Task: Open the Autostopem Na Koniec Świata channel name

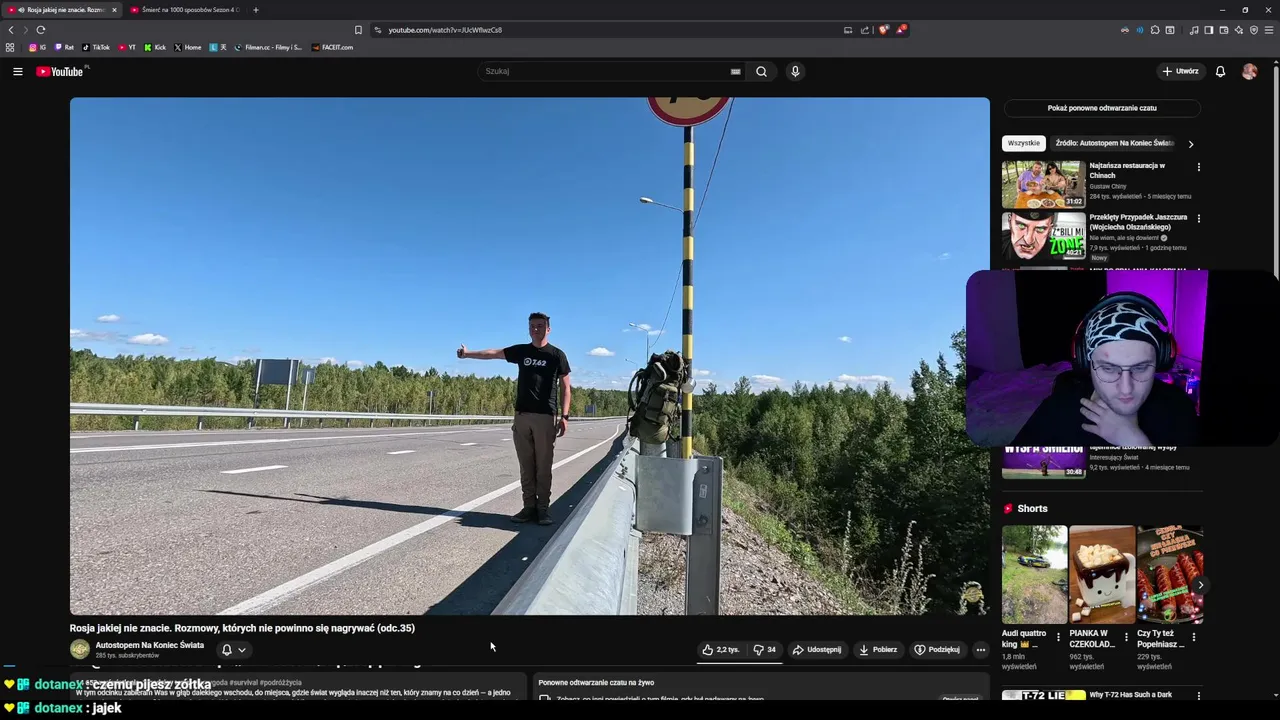Action: coord(150,645)
